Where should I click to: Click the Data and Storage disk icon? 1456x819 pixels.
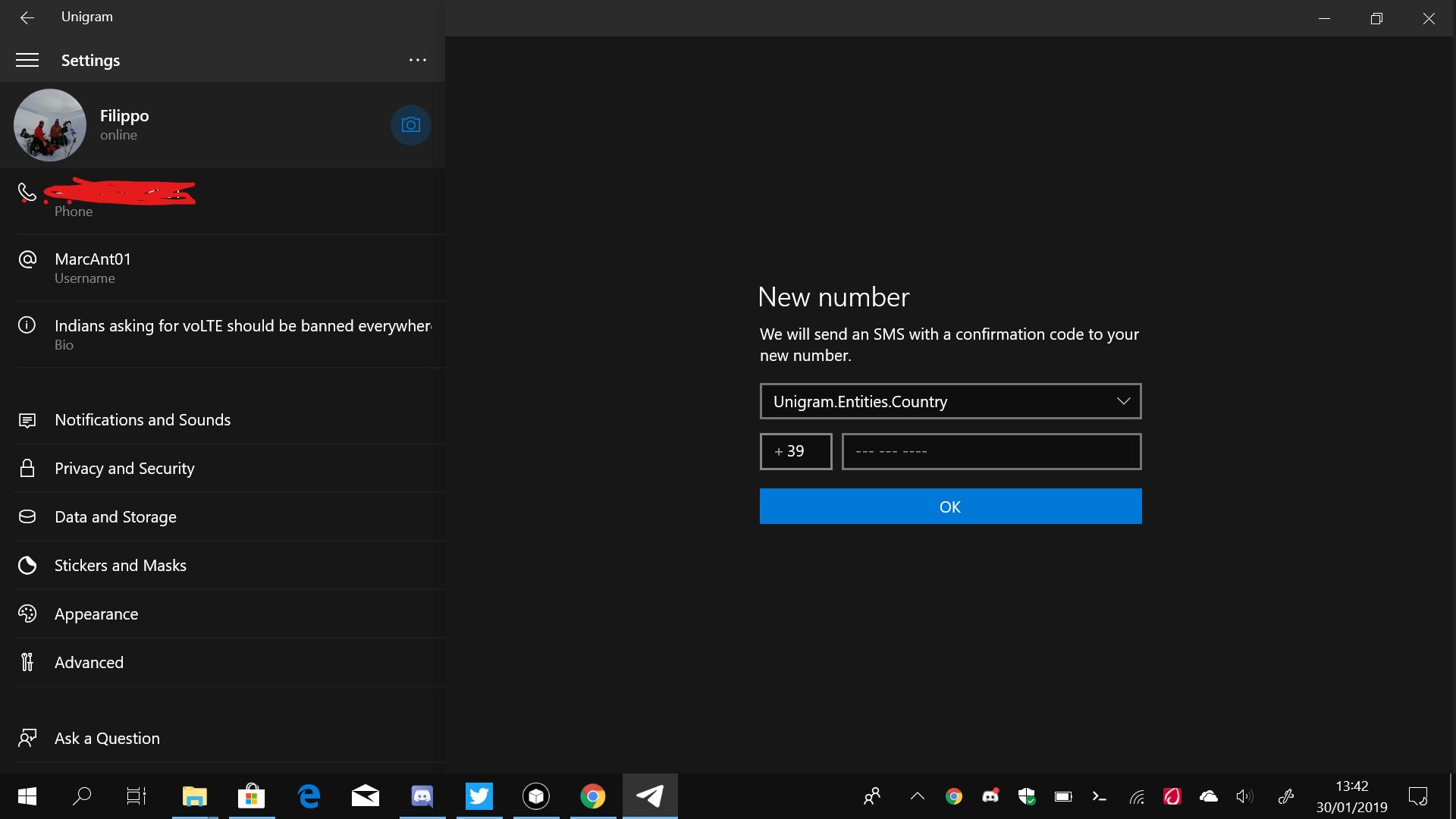pyautogui.click(x=27, y=517)
